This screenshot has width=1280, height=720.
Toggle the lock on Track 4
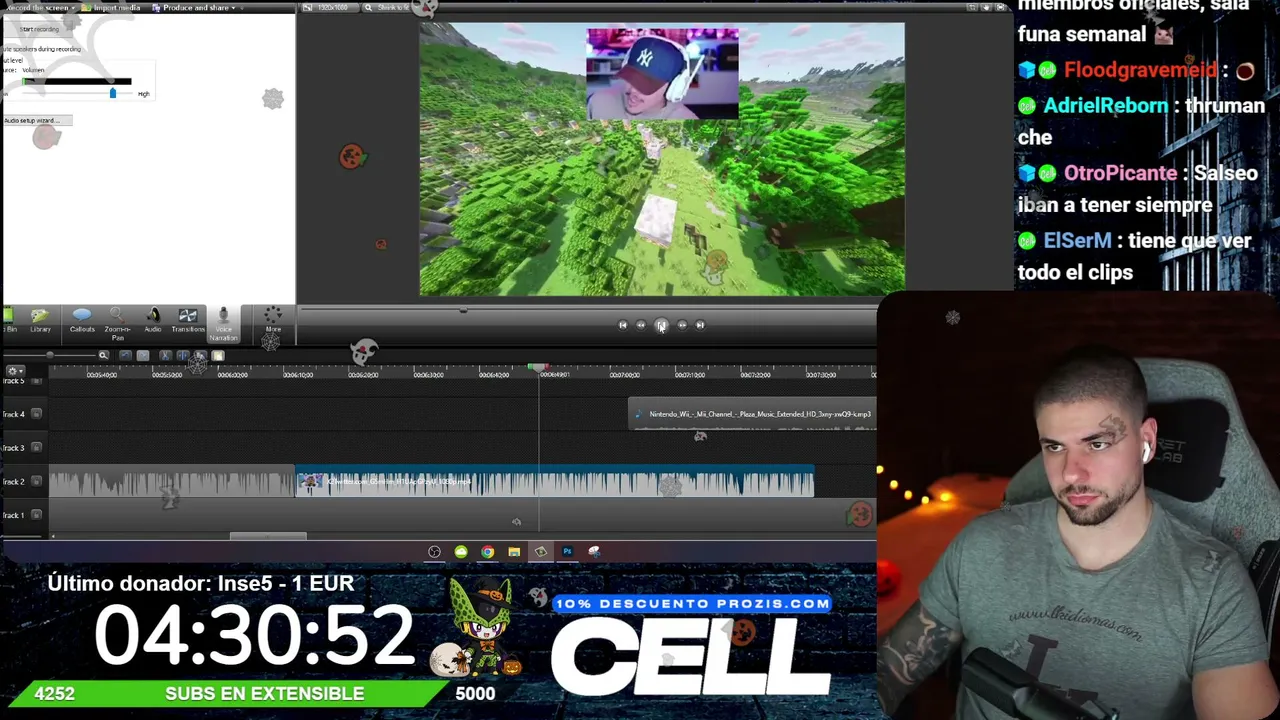pyautogui.click(x=36, y=414)
